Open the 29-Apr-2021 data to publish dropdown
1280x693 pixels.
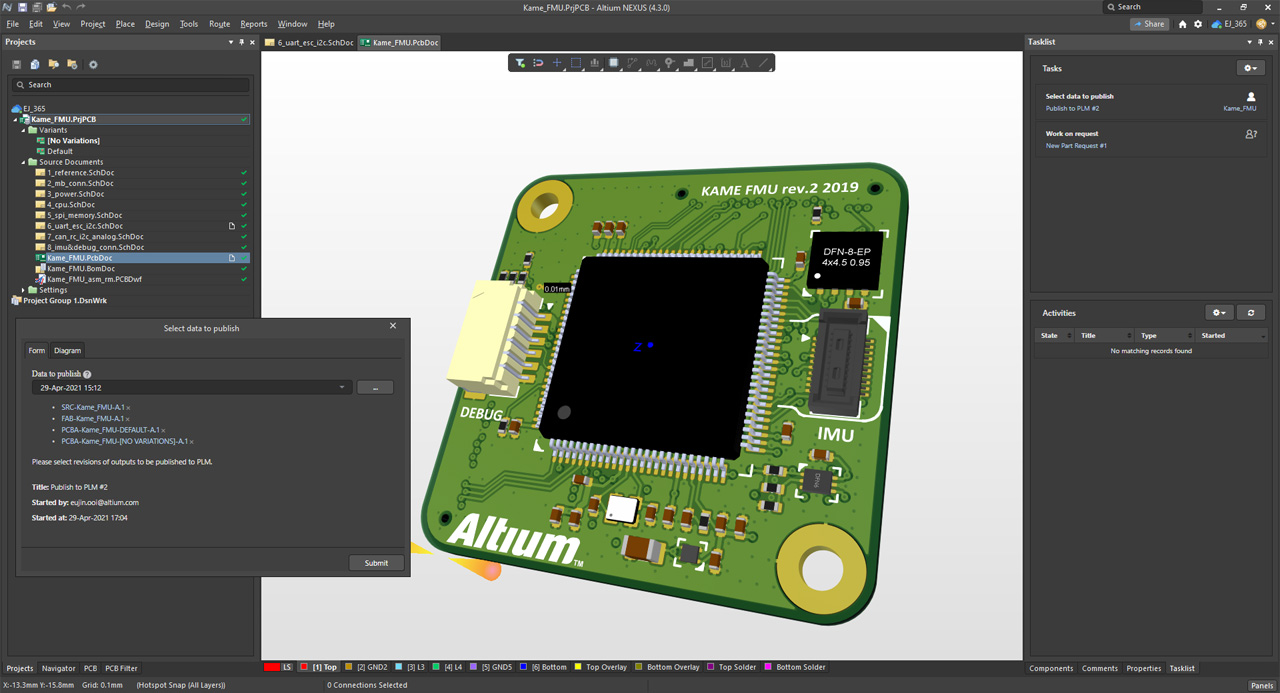(x=342, y=387)
